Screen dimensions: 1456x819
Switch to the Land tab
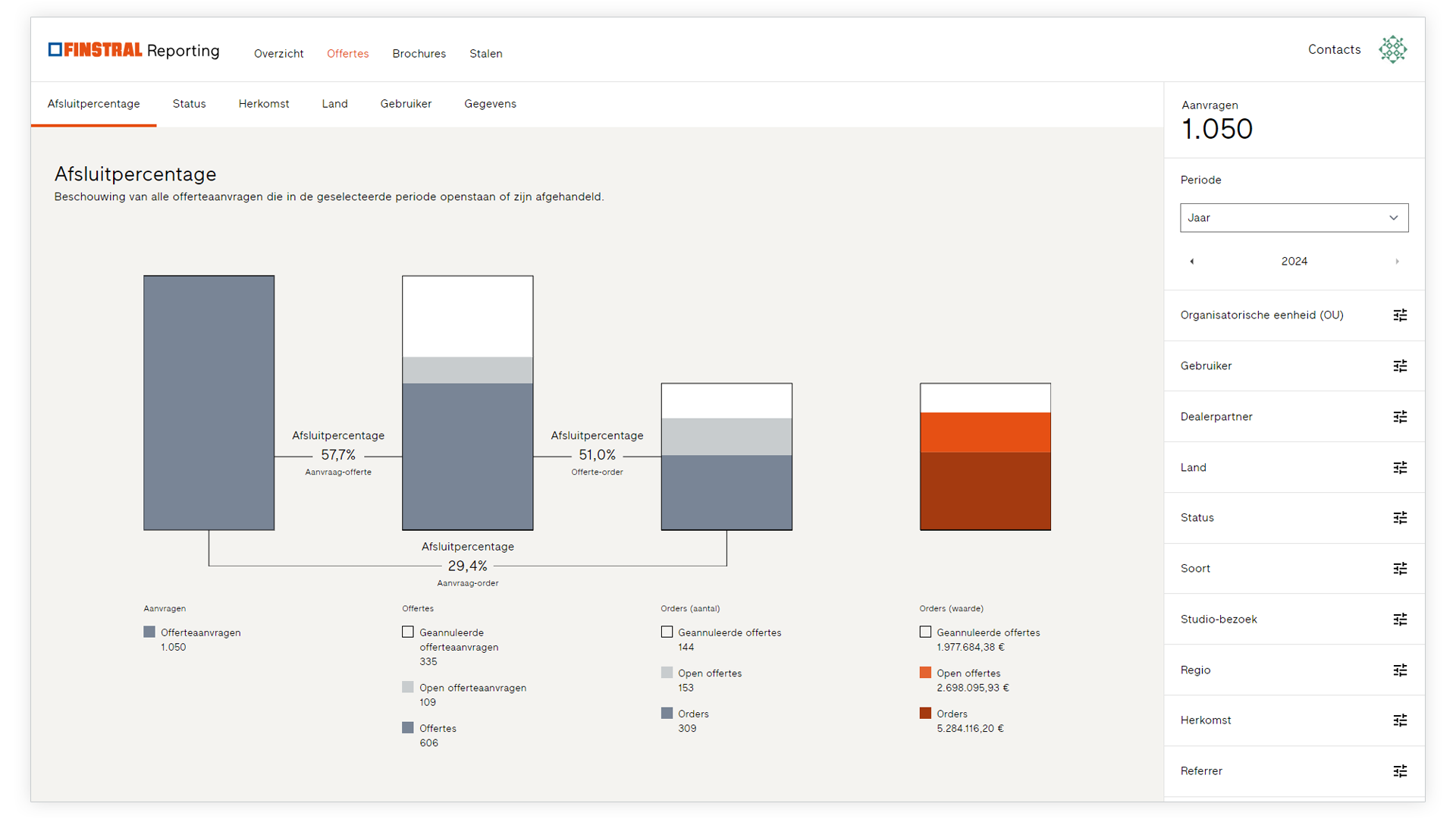click(x=334, y=104)
